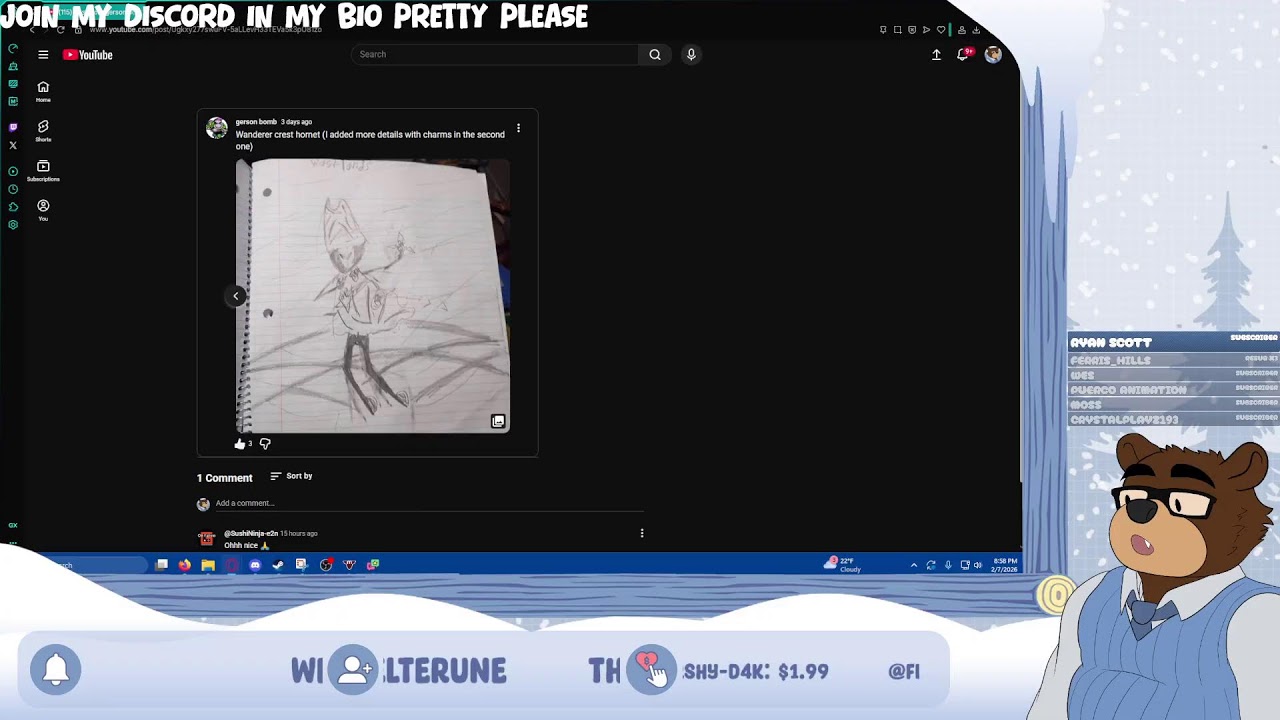
Task: Click the YouTube upload arrow icon
Action: click(936, 55)
